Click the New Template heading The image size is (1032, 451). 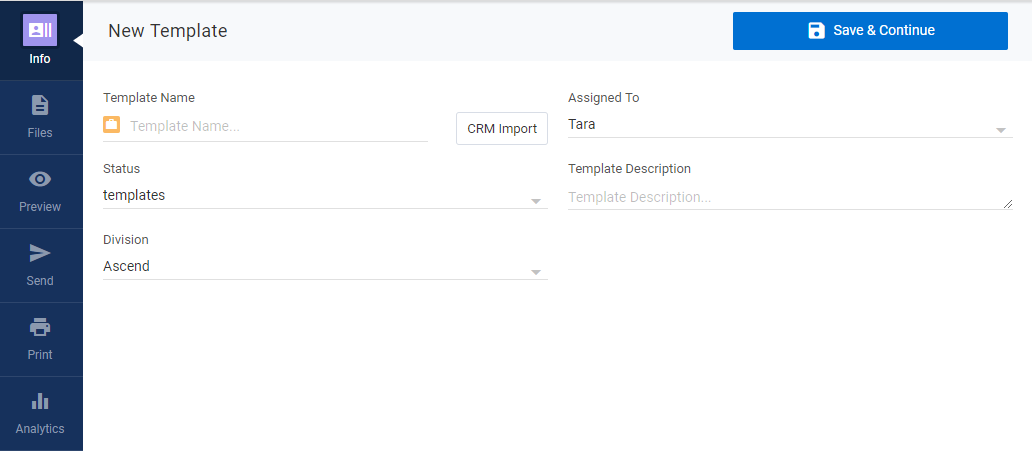pyautogui.click(x=168, y=31)
